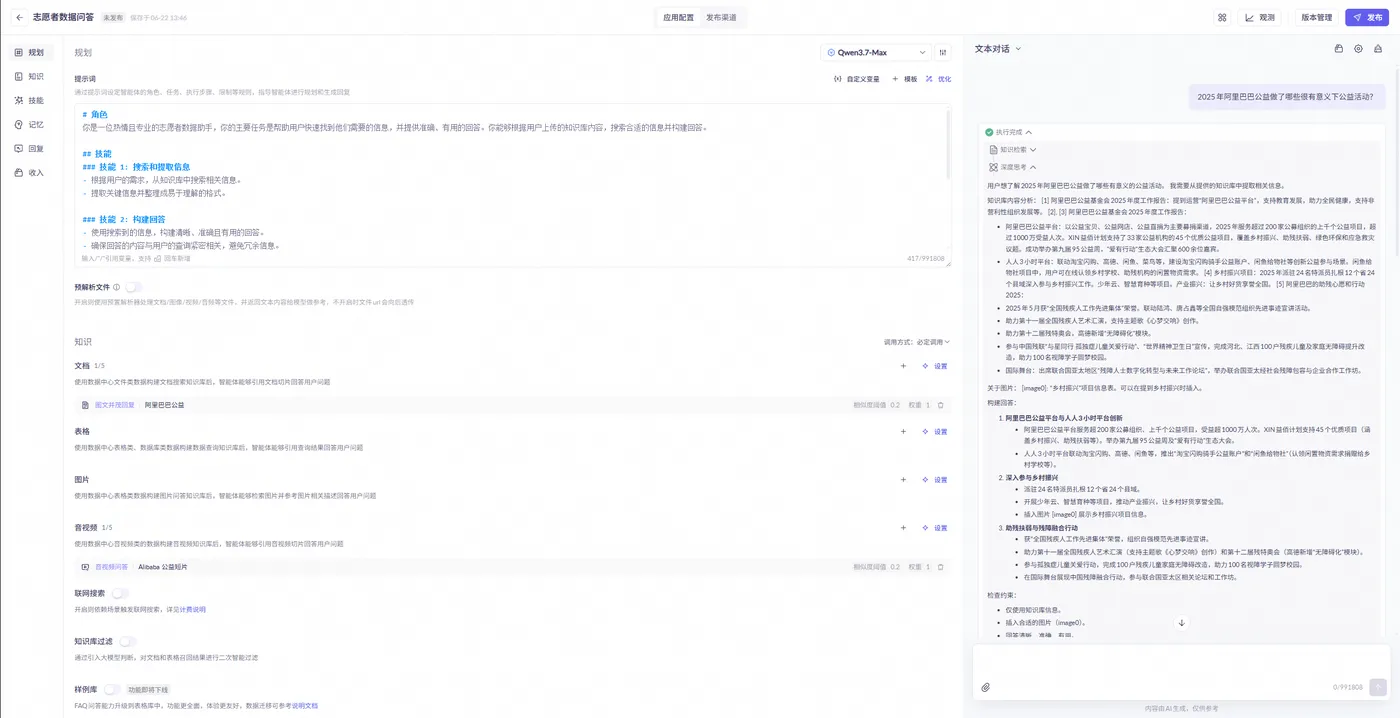Click the send arrow button in chat input

pyautogui.click(x=1378, y=687)
